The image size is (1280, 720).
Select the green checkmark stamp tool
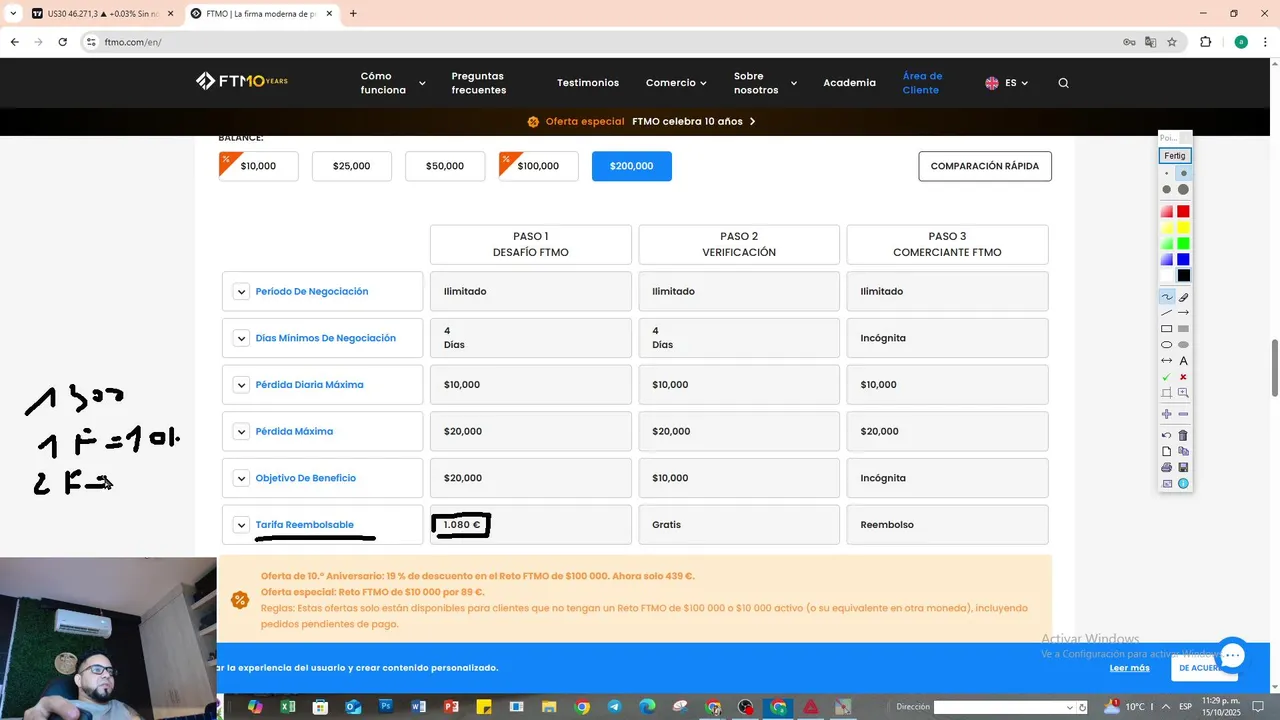(1166, 377)
